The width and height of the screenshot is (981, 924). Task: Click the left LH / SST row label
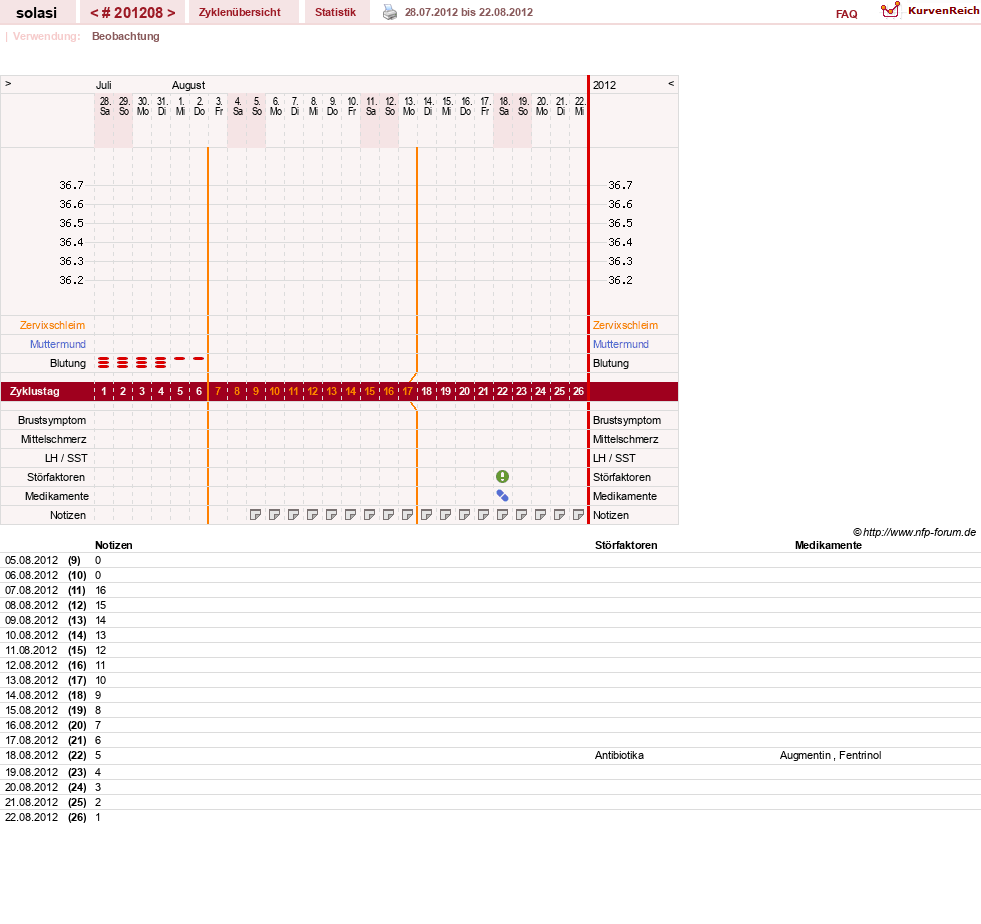[x=66, y=458]
